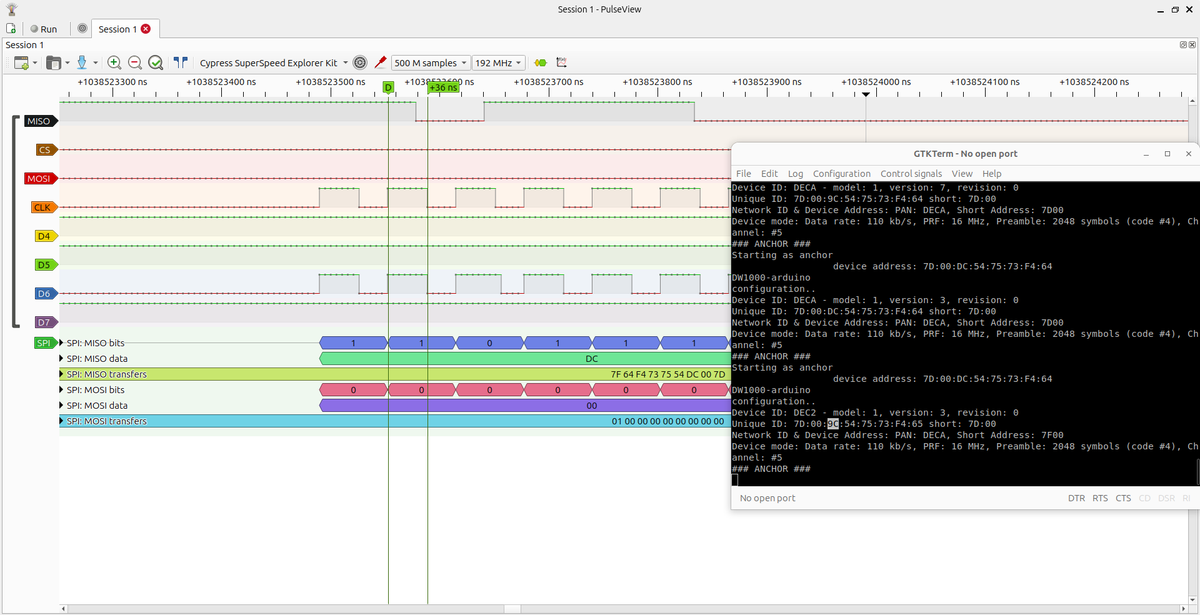Image resolution: width=1200 pixels, height=615 pixels.
Task: Open the 500 M samples dropdown
Action: 430,62
